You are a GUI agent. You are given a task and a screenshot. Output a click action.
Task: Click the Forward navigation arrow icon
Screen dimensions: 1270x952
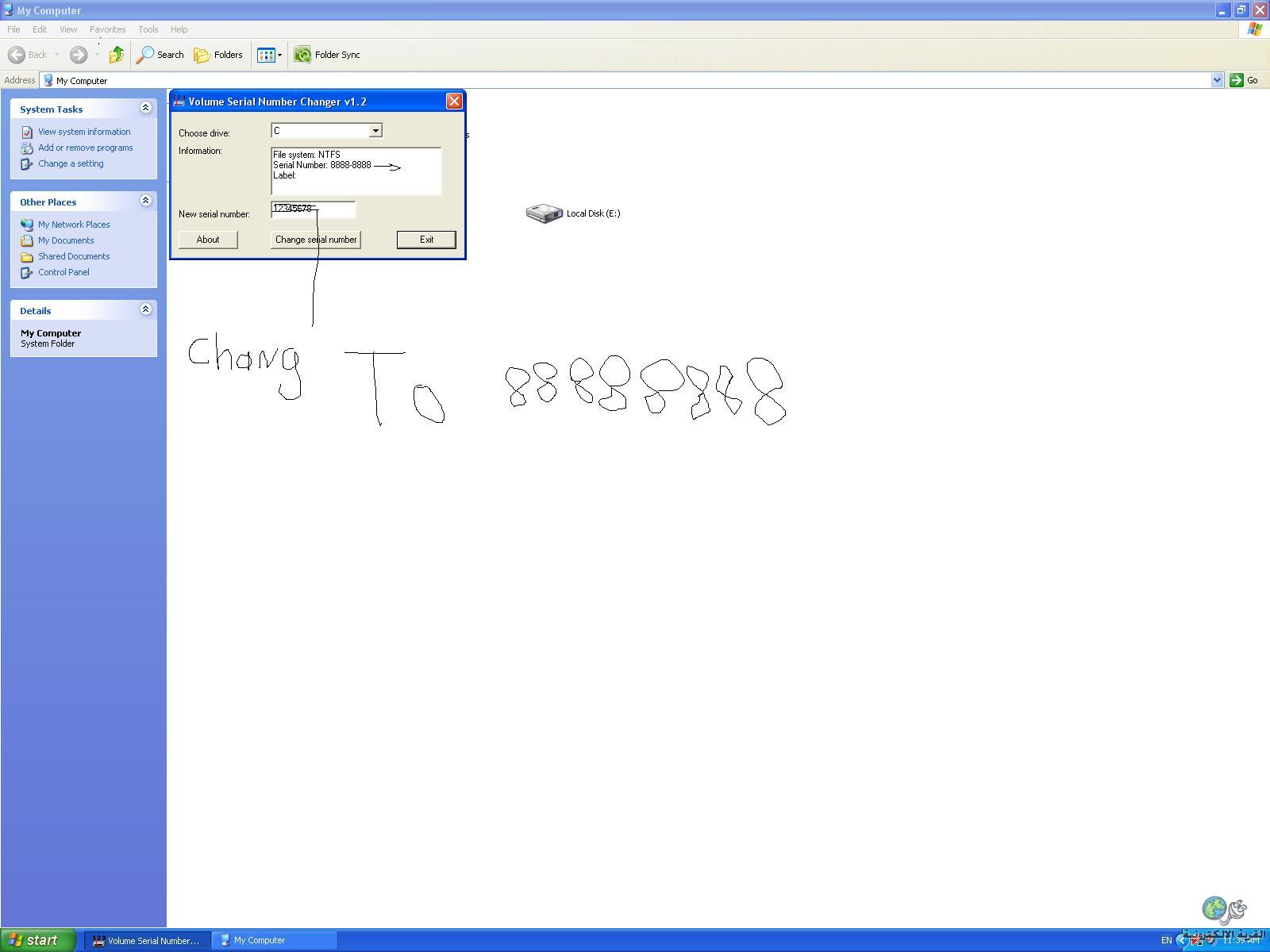(x=78, y=55)
